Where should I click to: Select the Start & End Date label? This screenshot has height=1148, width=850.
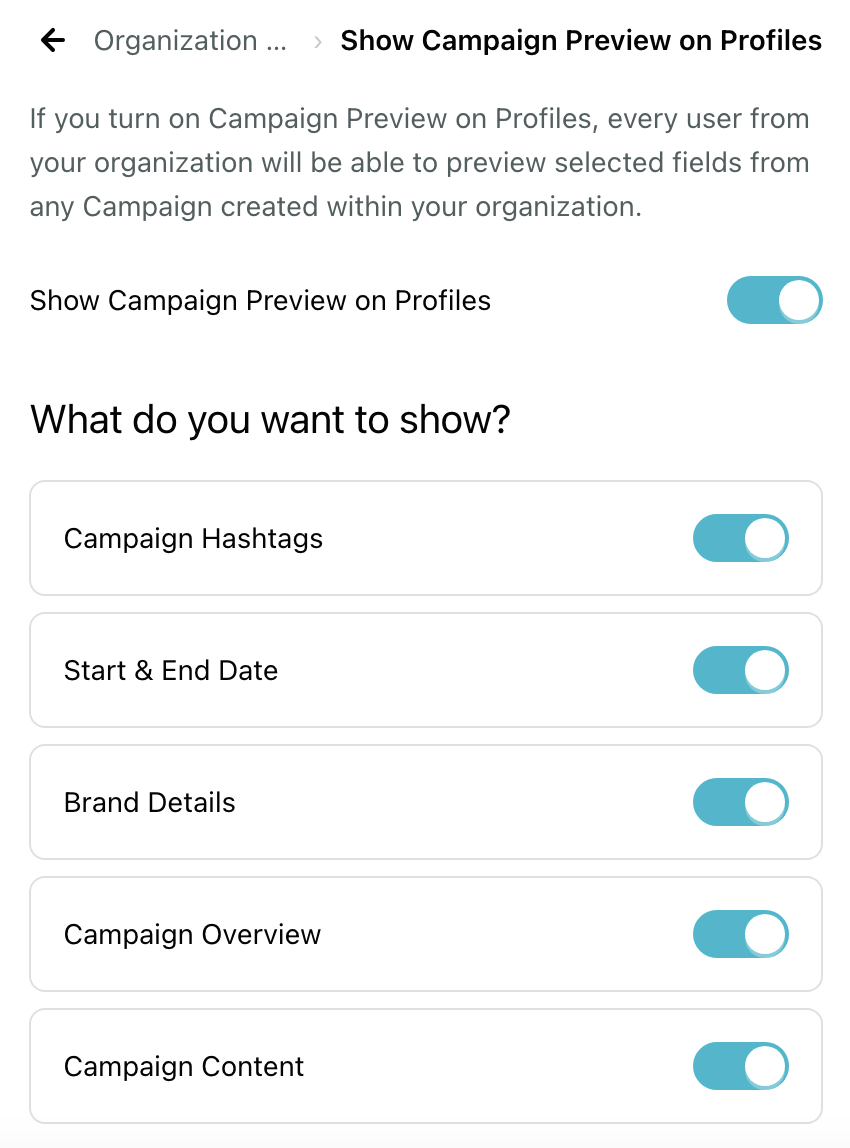pyautogui.click(x=171, y=671)
